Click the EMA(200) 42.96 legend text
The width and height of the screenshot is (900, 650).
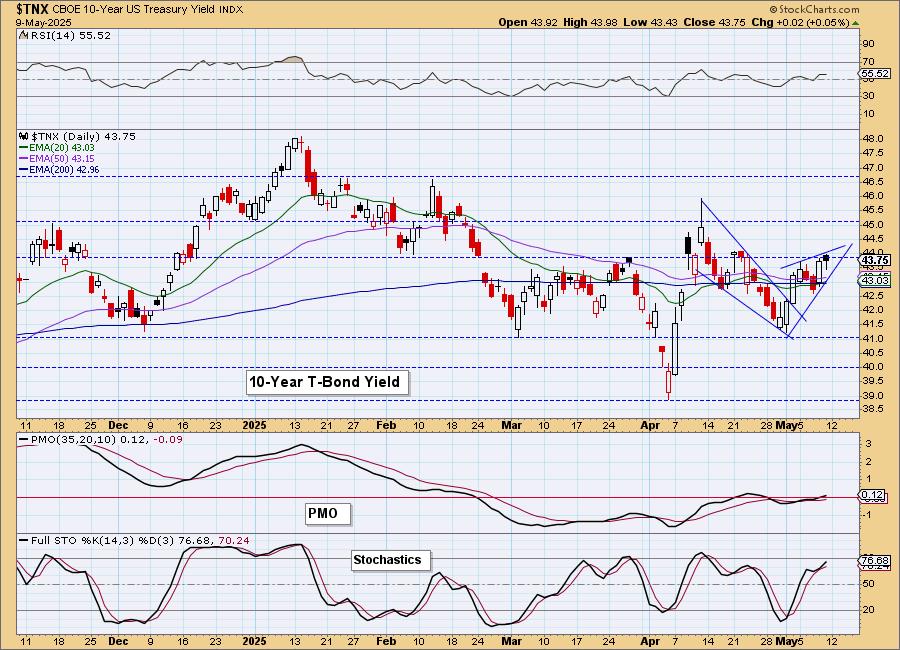(x=64, y=169)
